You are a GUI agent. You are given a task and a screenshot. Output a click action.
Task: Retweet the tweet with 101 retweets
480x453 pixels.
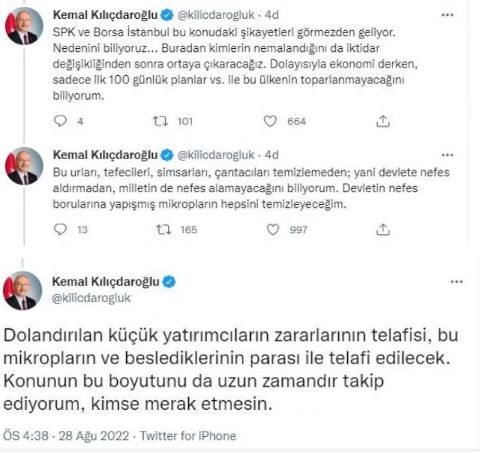coord(160,121)
